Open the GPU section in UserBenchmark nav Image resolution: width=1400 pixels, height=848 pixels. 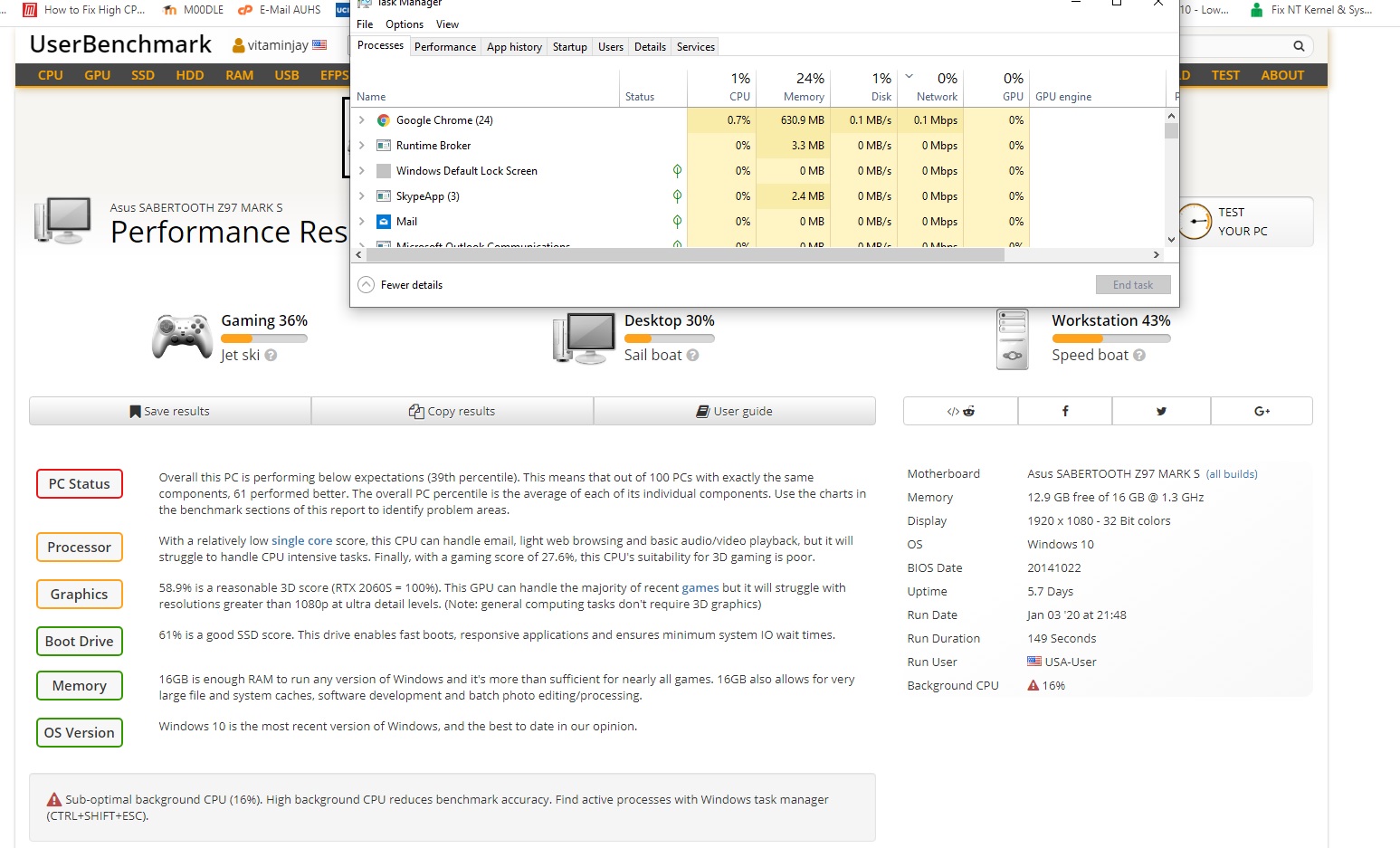click(98, 75)
